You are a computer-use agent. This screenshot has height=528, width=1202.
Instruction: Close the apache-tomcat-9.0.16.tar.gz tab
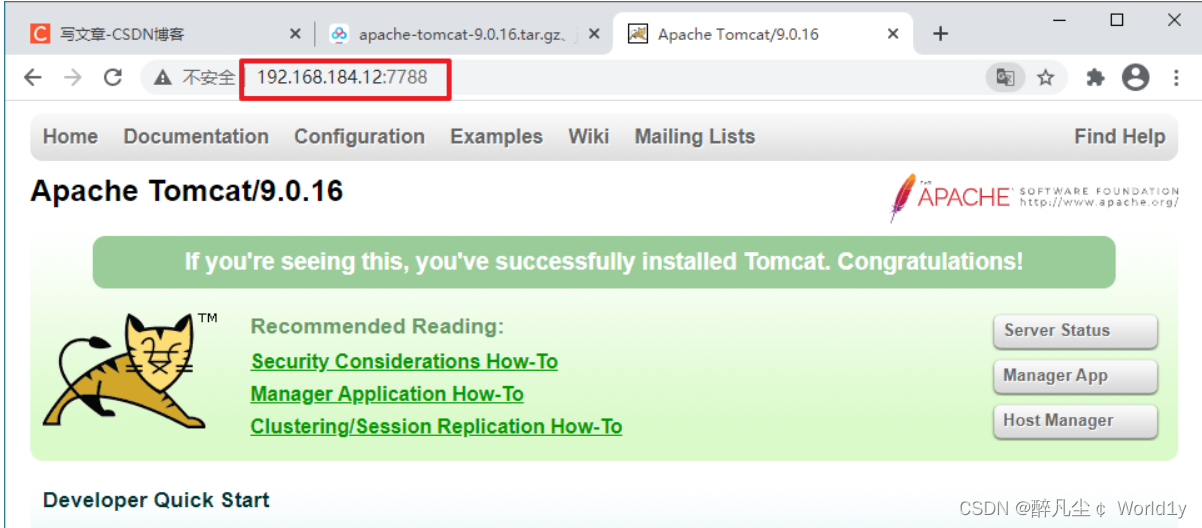594,34
